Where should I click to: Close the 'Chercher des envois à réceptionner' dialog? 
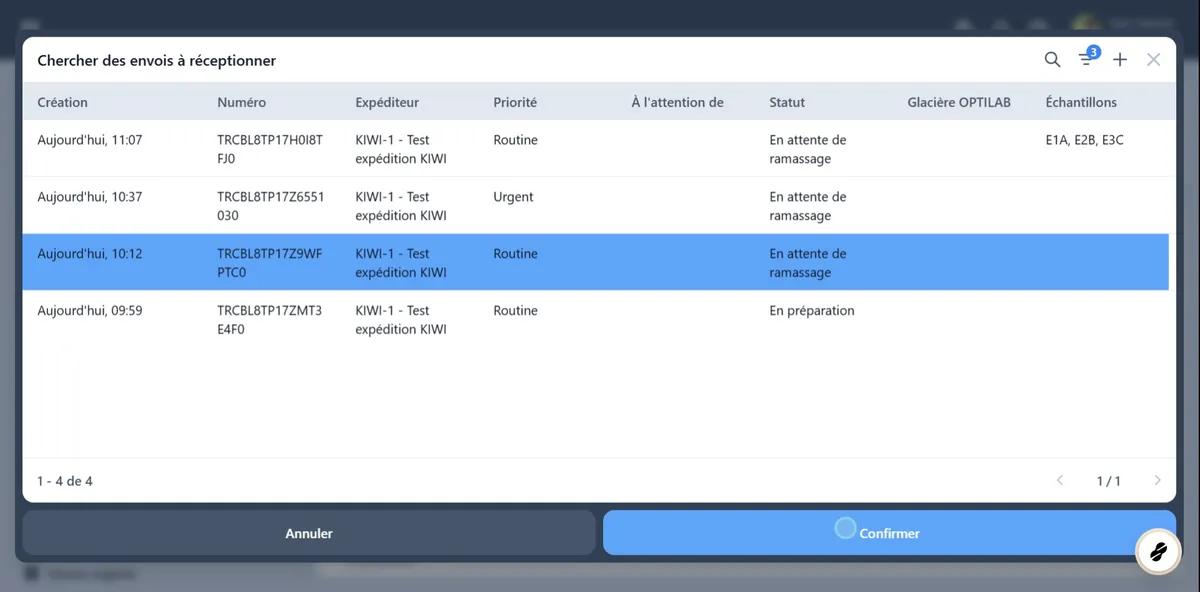pos(1154,59)
